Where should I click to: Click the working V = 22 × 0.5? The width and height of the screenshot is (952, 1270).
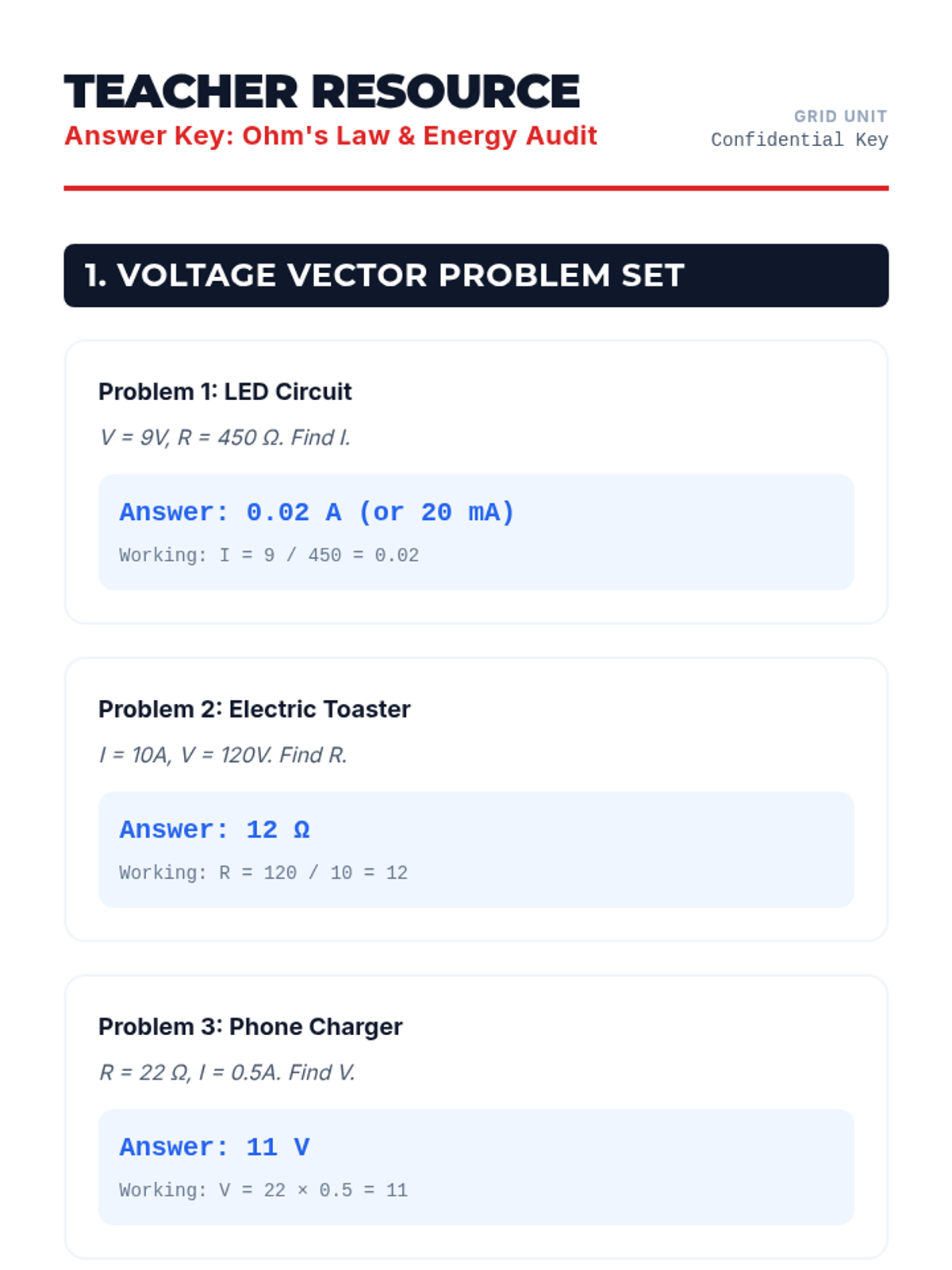263,1190
